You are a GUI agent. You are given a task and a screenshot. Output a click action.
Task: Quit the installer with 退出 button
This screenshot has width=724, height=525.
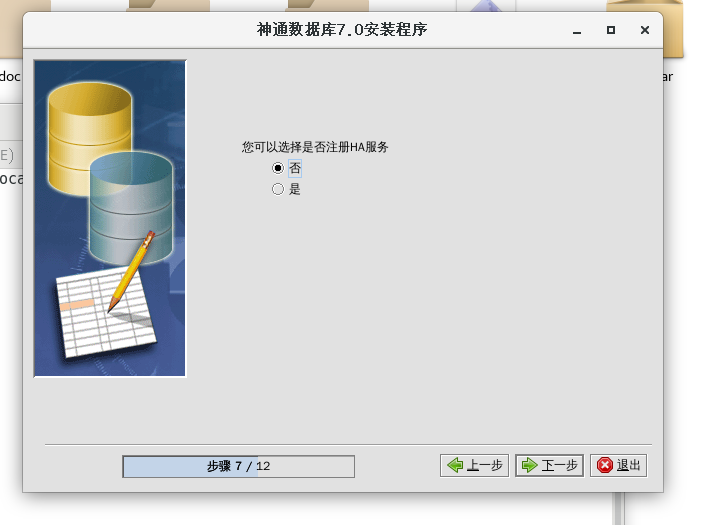[x=618, y=465]
